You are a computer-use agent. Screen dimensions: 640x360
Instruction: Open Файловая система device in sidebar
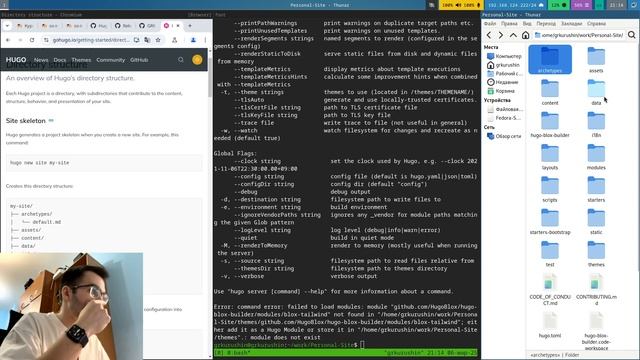pyautogui.click(x=504, y=109)
